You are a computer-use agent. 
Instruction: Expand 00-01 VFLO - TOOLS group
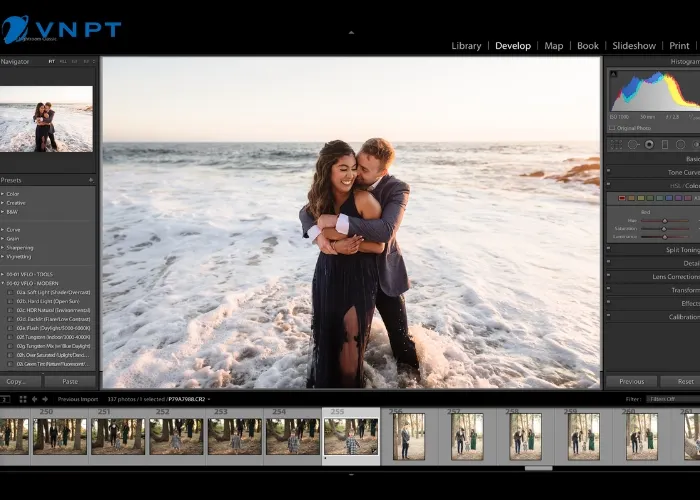click(x=3, y=274)
